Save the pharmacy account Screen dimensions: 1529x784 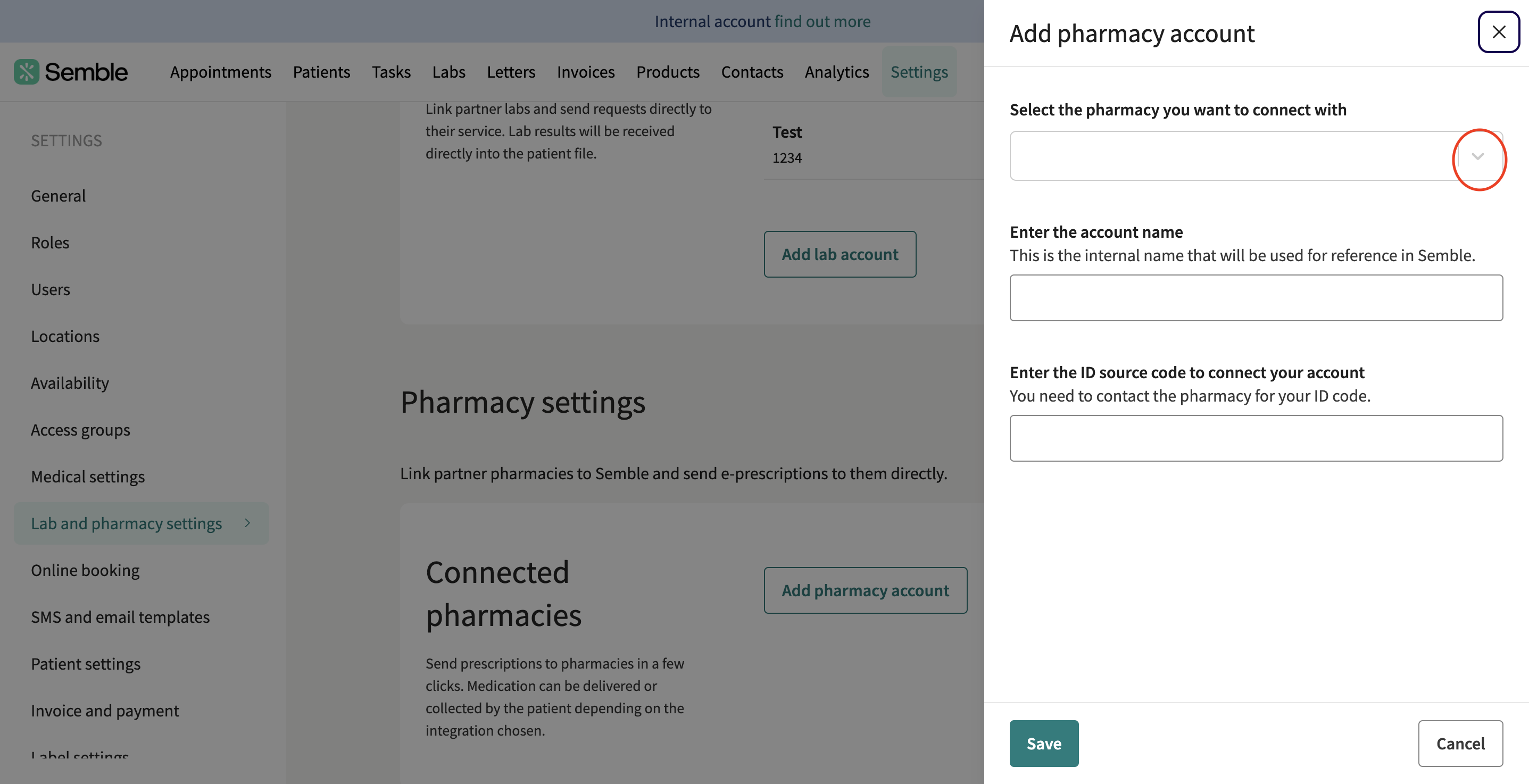pyautogui.click(x=1044, y=744)
